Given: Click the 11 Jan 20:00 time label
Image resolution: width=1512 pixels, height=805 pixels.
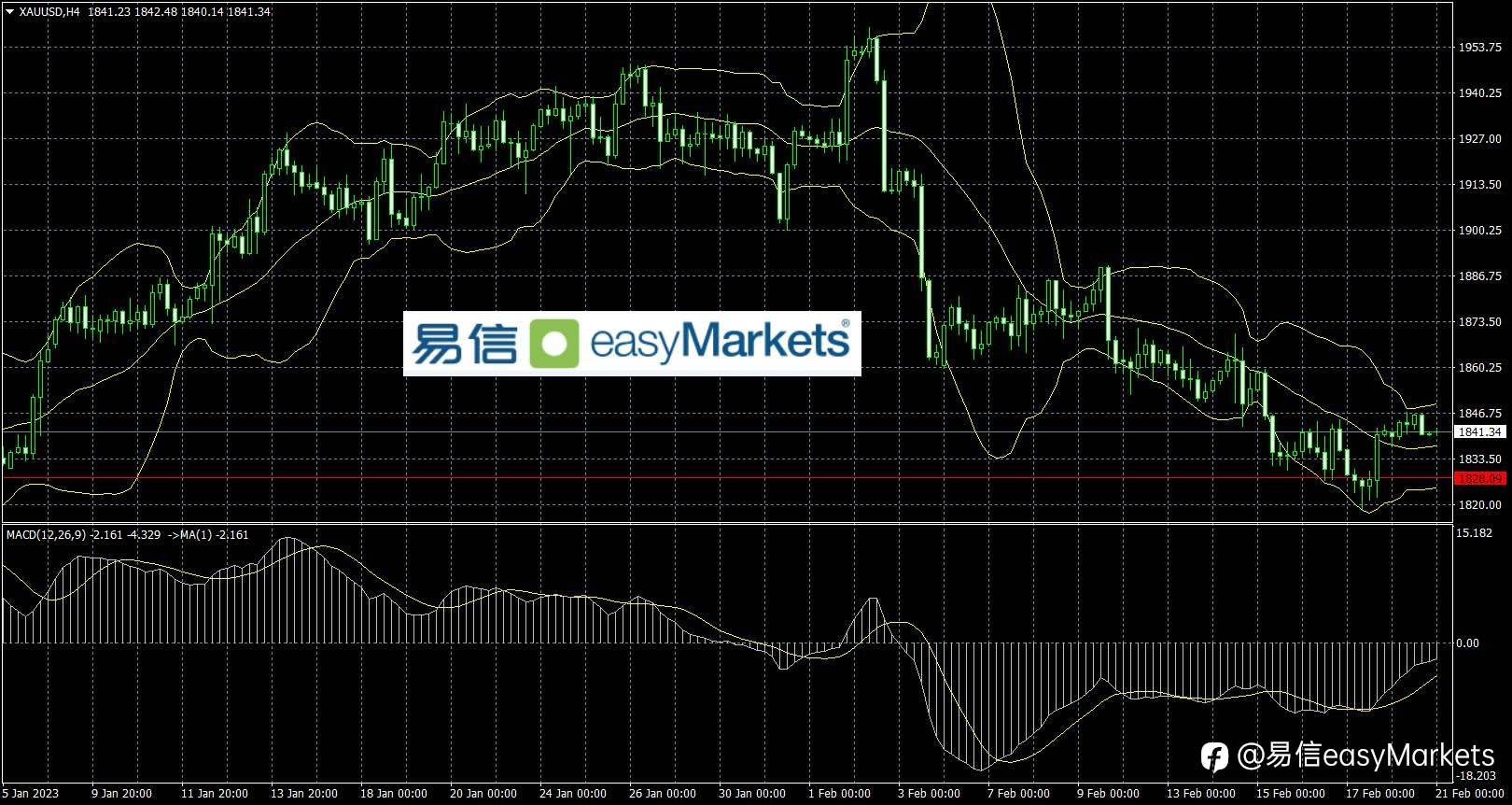Looking at the screenshot, I should 215,794.
